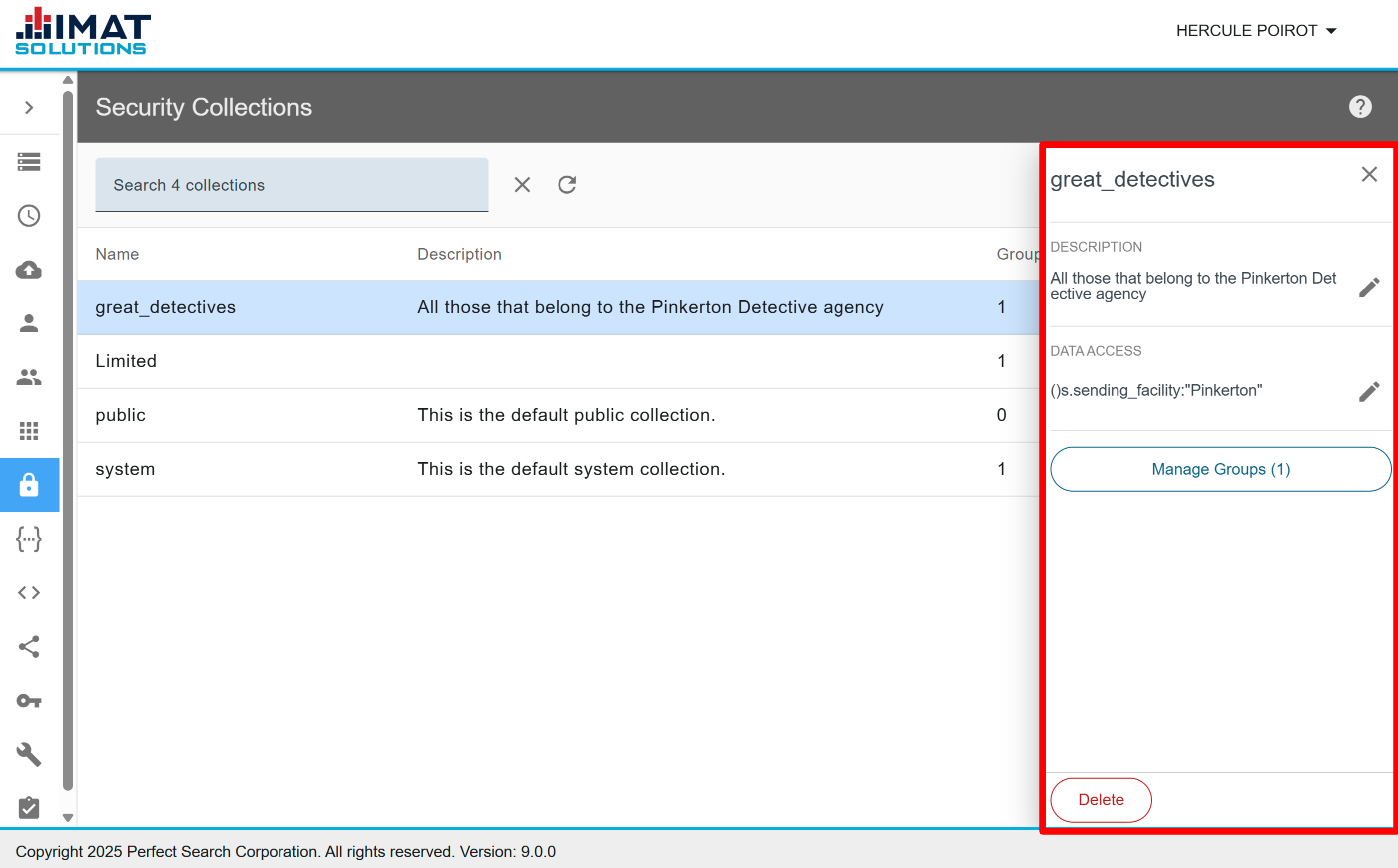Screen dimensions: 1398x868
Task: Select the lock Security Collections sidebar icon
Action: click(29, 485)
